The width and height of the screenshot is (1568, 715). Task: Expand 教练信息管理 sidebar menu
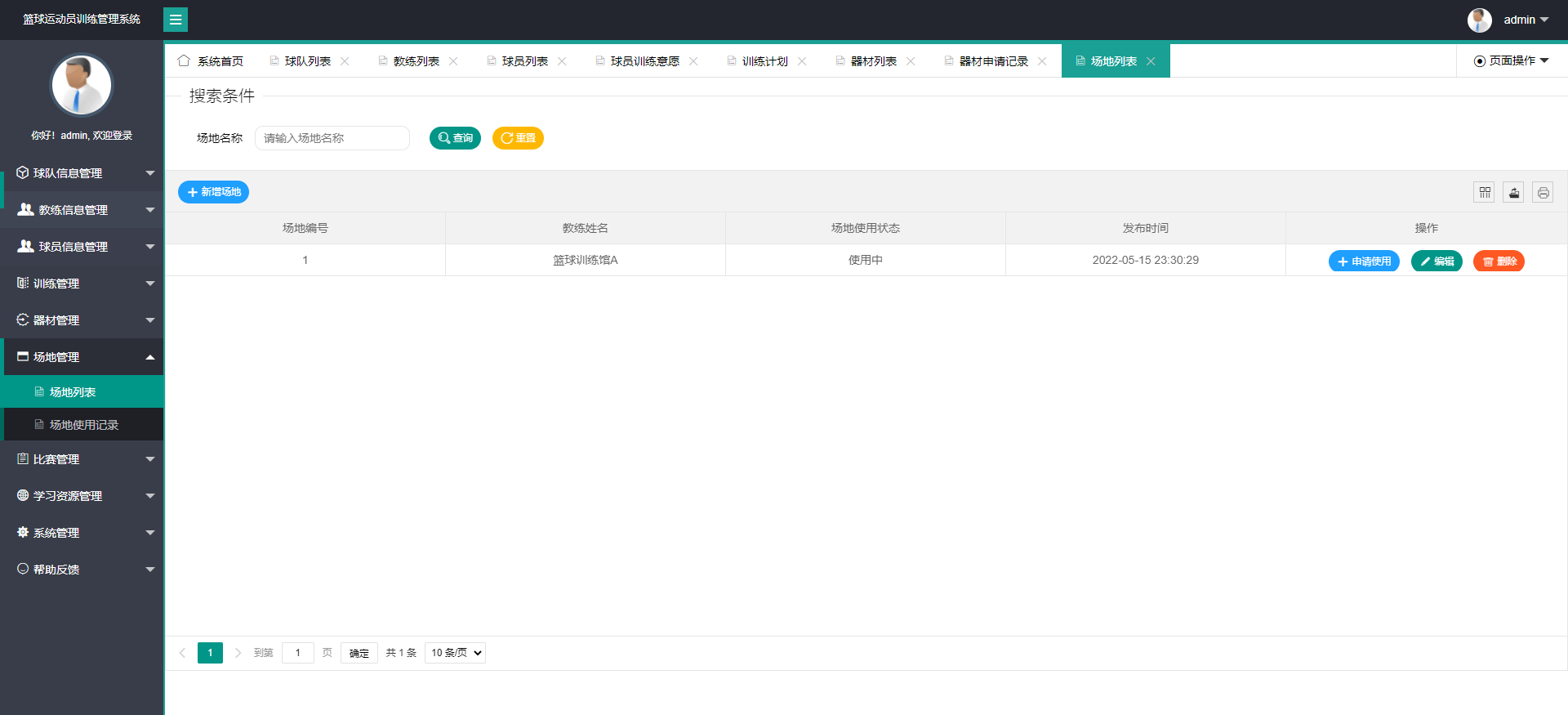pos(82,210)
